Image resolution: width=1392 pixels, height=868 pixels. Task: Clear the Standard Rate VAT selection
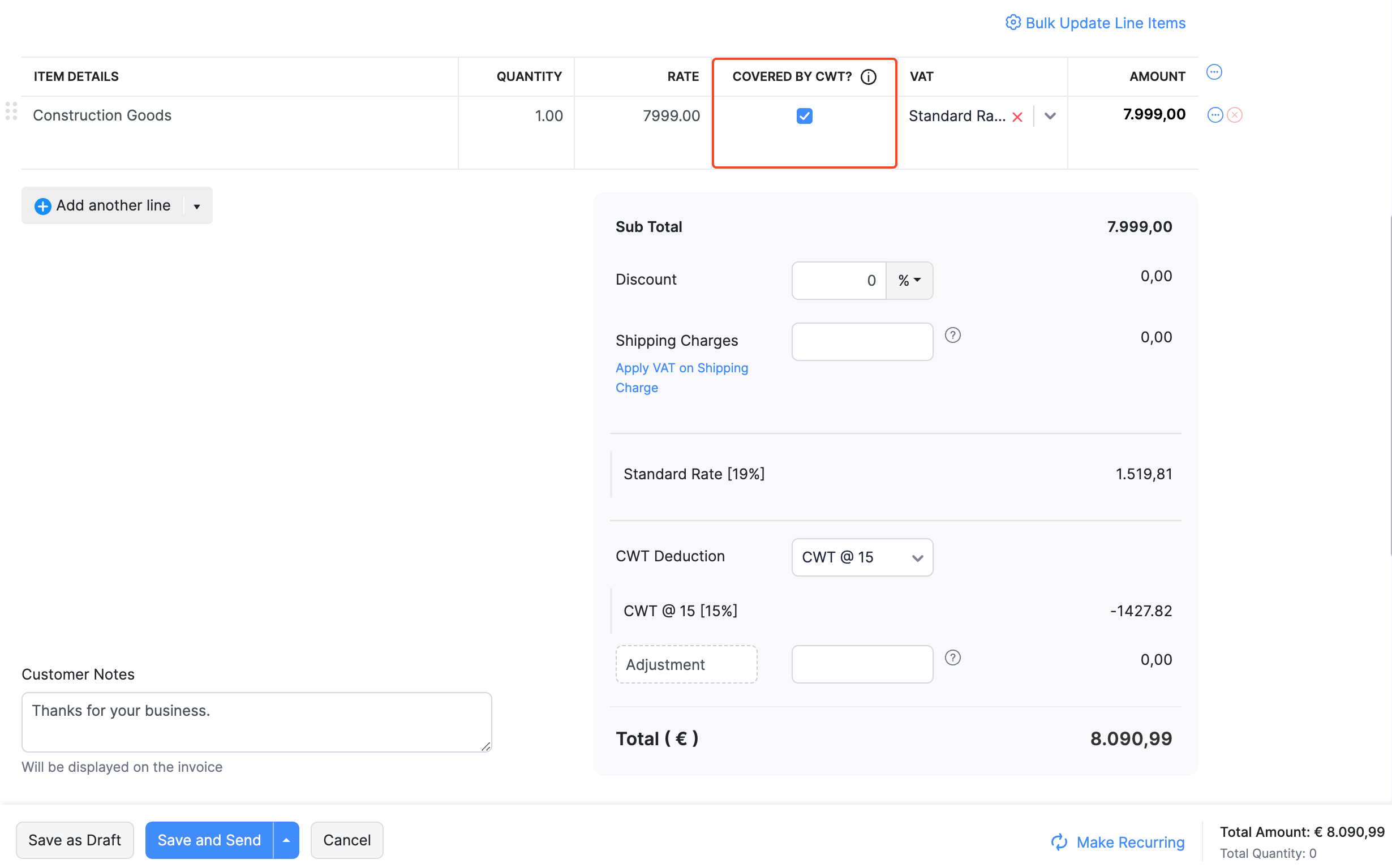1017,117
